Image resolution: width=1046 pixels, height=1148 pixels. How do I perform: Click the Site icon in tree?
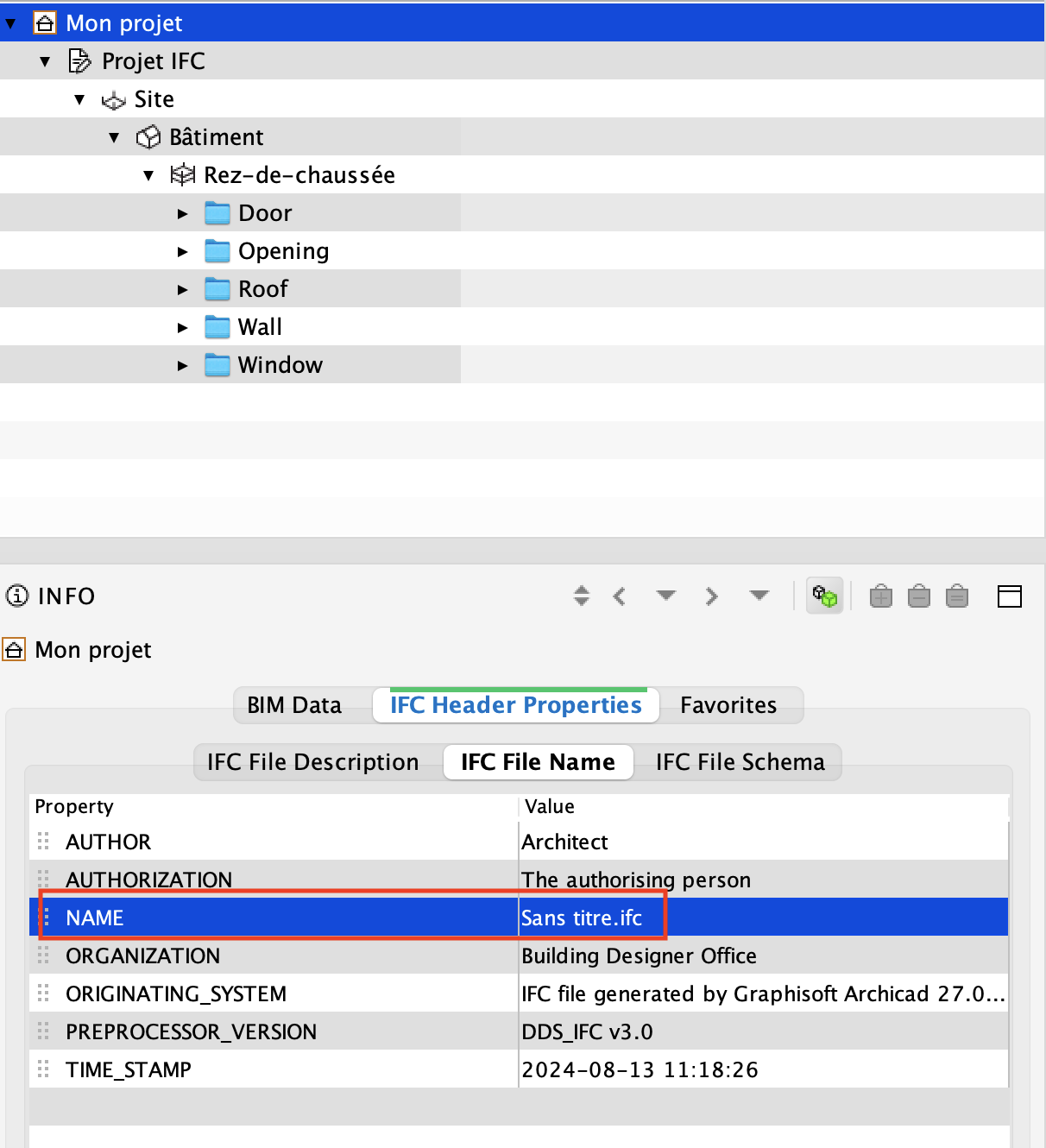point(113,101)
